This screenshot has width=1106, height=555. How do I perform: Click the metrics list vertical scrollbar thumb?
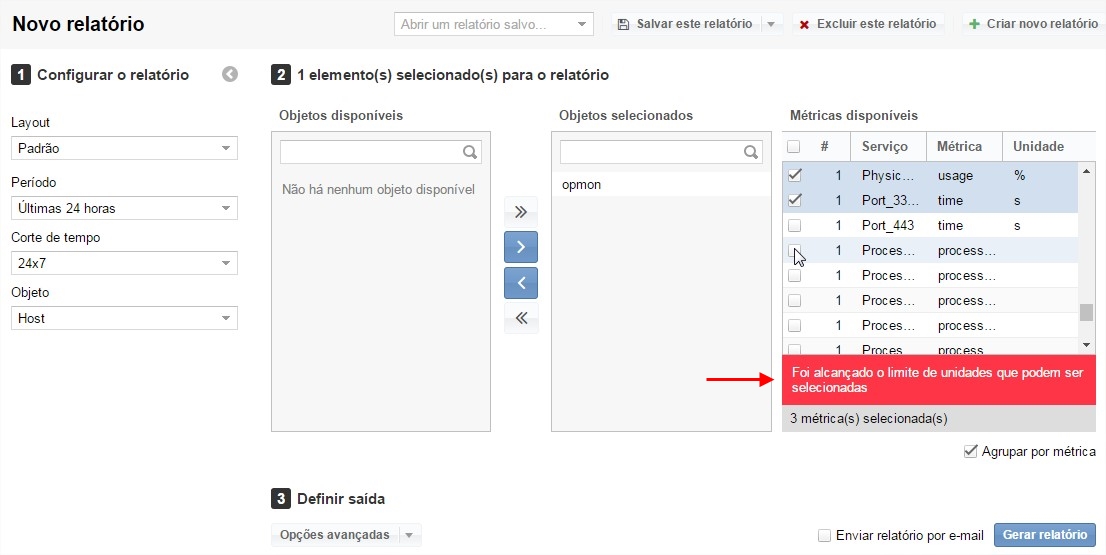click(1087, 312)
